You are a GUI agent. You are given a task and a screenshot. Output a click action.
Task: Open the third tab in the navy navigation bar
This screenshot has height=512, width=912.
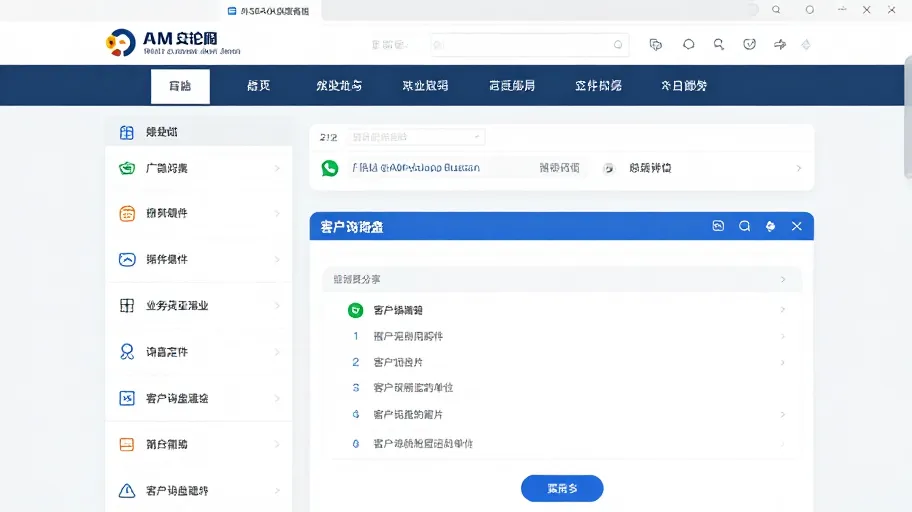(339, 86)
